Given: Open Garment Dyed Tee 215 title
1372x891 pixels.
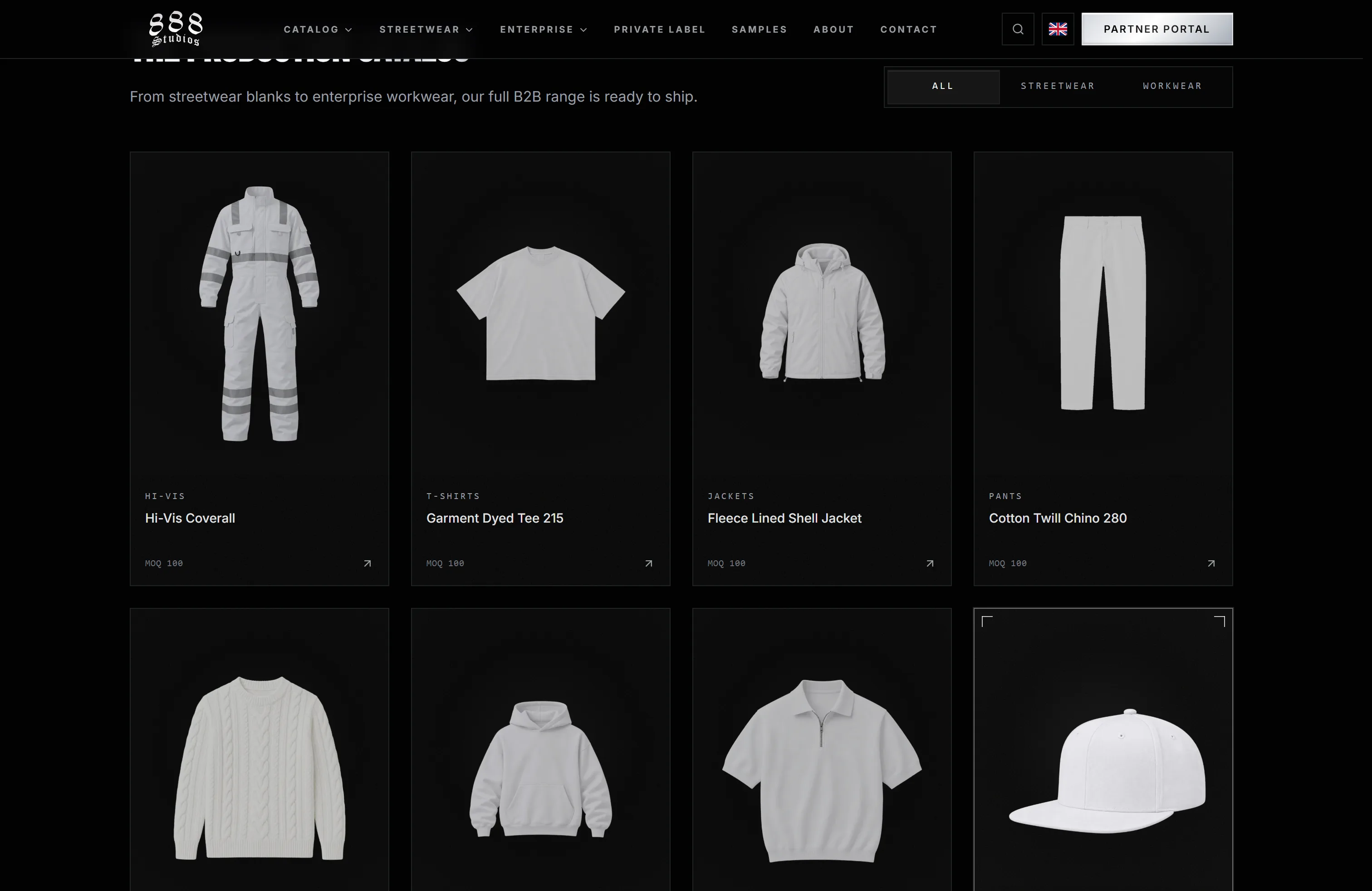Looking at the screenshot, I should point(495,518).
